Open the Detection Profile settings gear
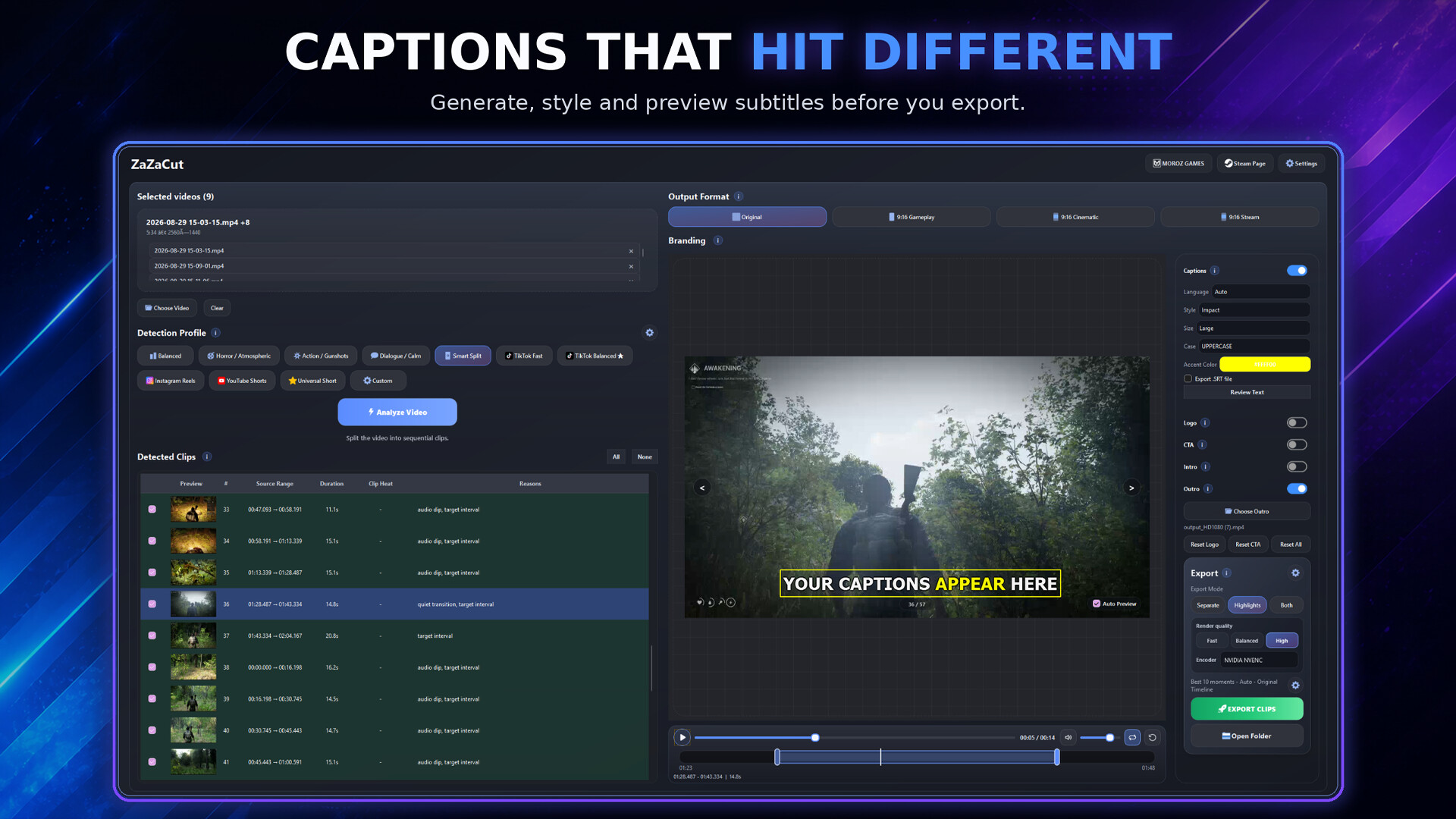 (x=649, y=333)
